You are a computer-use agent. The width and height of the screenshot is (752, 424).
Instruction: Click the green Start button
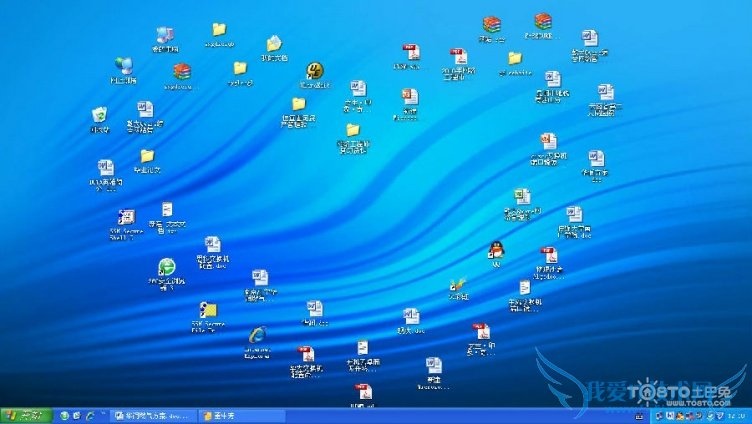tap(26, 414)
